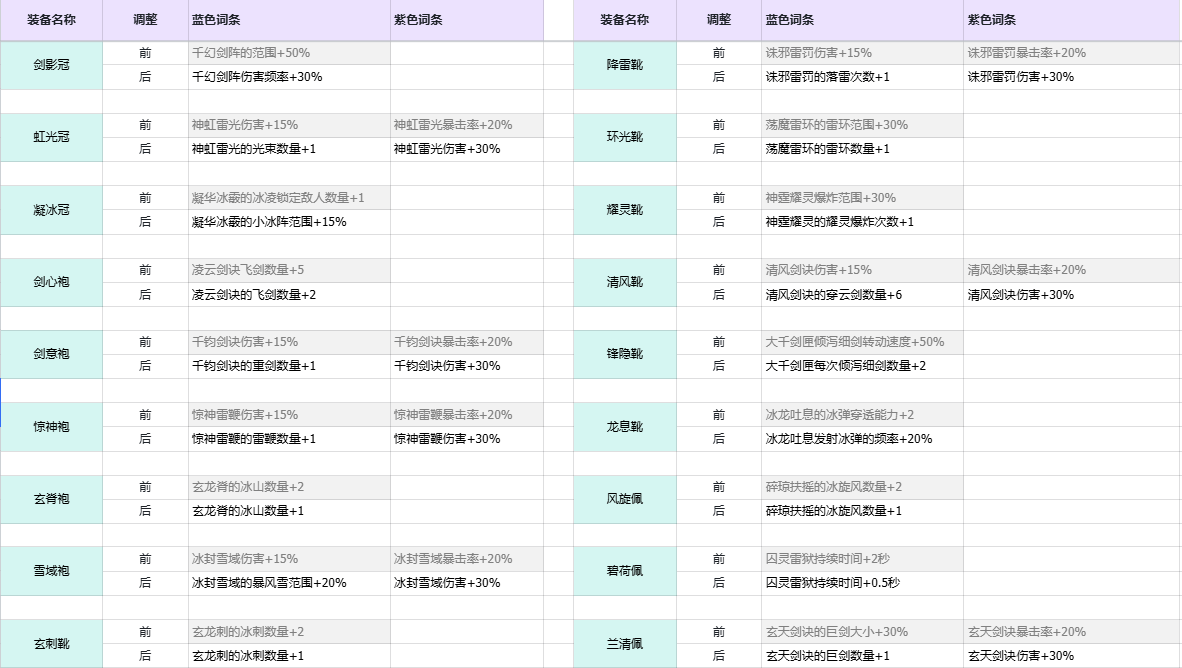Click the 虹光冠 equipment name cell
1182x668 pixels.
click(x=51, y=137)
